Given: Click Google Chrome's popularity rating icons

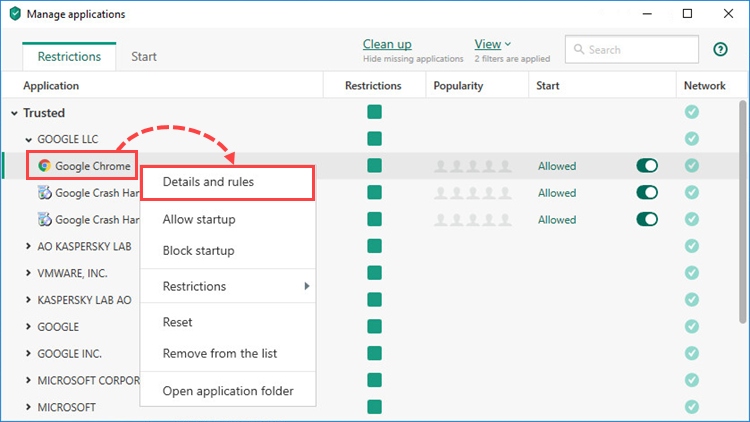Looking at the screenshot, I should pyautogui.click(x=473, y=166).
